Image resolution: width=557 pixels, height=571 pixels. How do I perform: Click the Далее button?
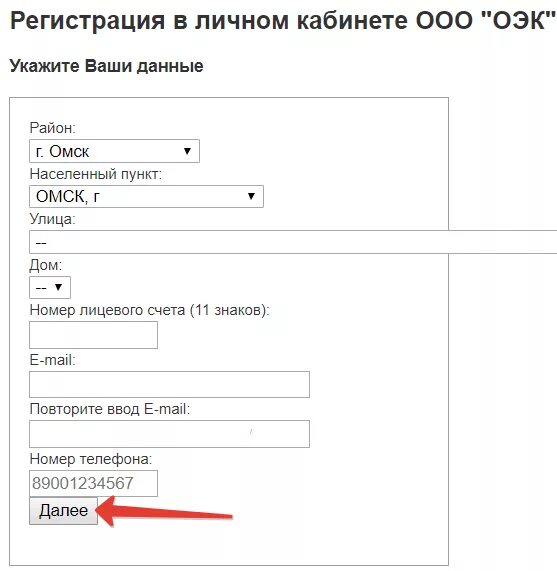click(64, 511)
